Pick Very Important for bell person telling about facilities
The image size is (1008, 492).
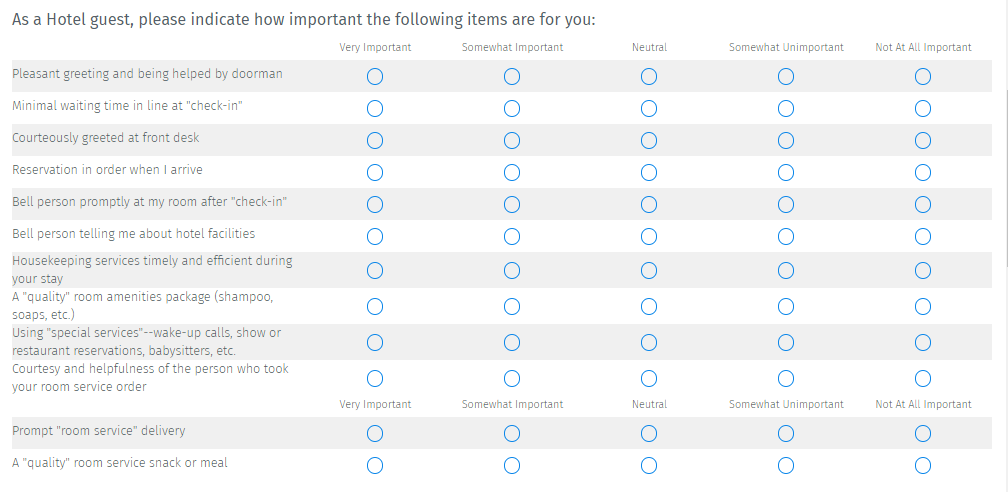[375, 237]
